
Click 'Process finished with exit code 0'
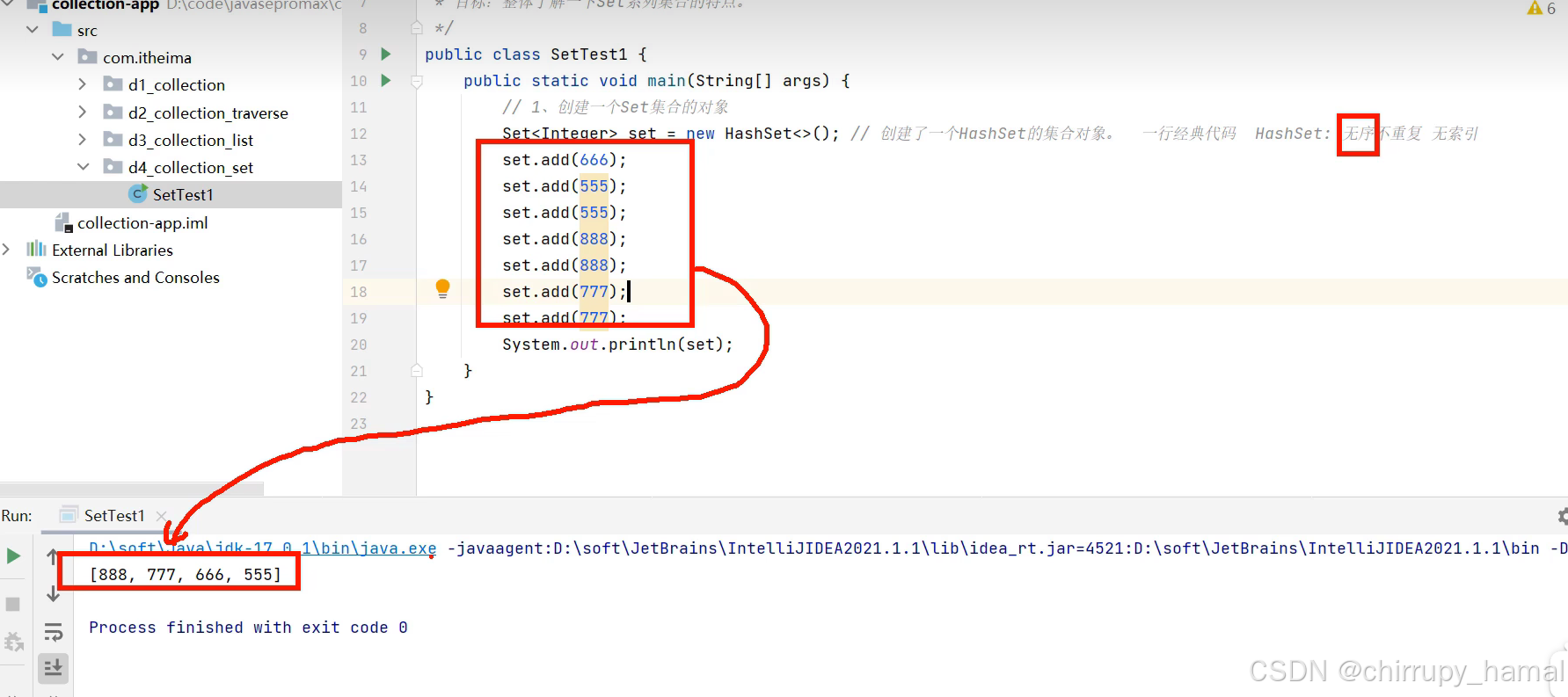tap(248, 628)
